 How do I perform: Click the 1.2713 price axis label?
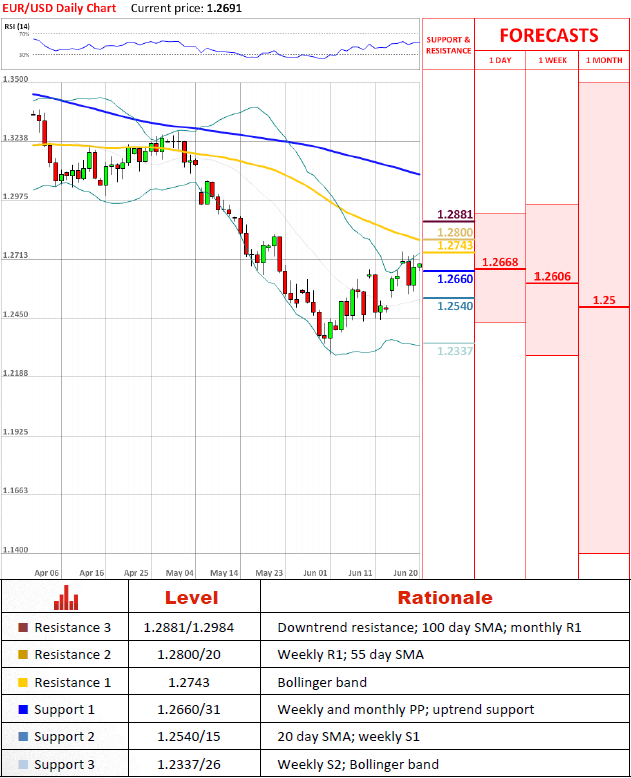pos(15,255)
